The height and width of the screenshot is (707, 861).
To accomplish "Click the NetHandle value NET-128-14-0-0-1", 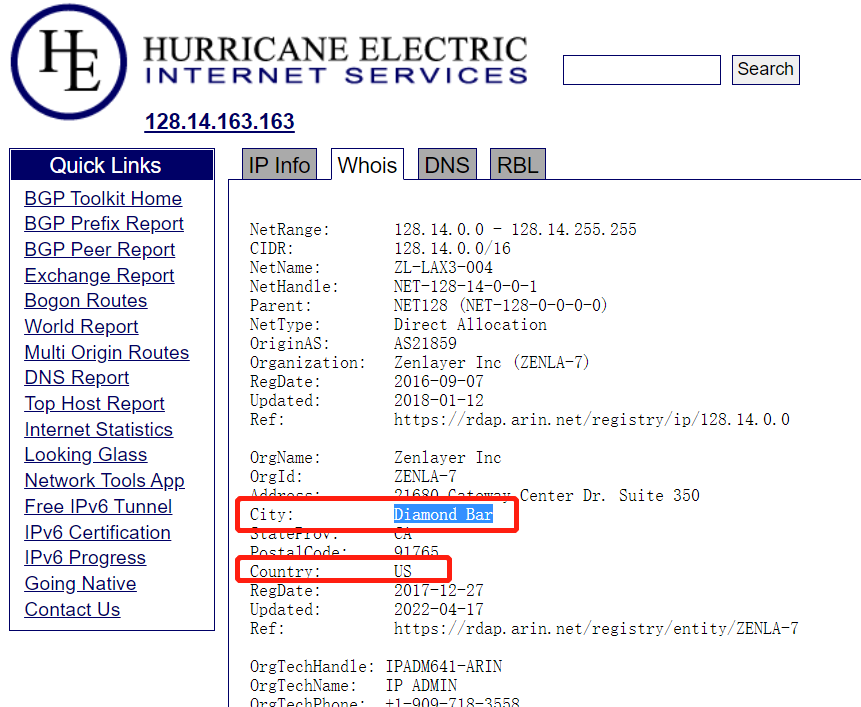I will (466, 287).
